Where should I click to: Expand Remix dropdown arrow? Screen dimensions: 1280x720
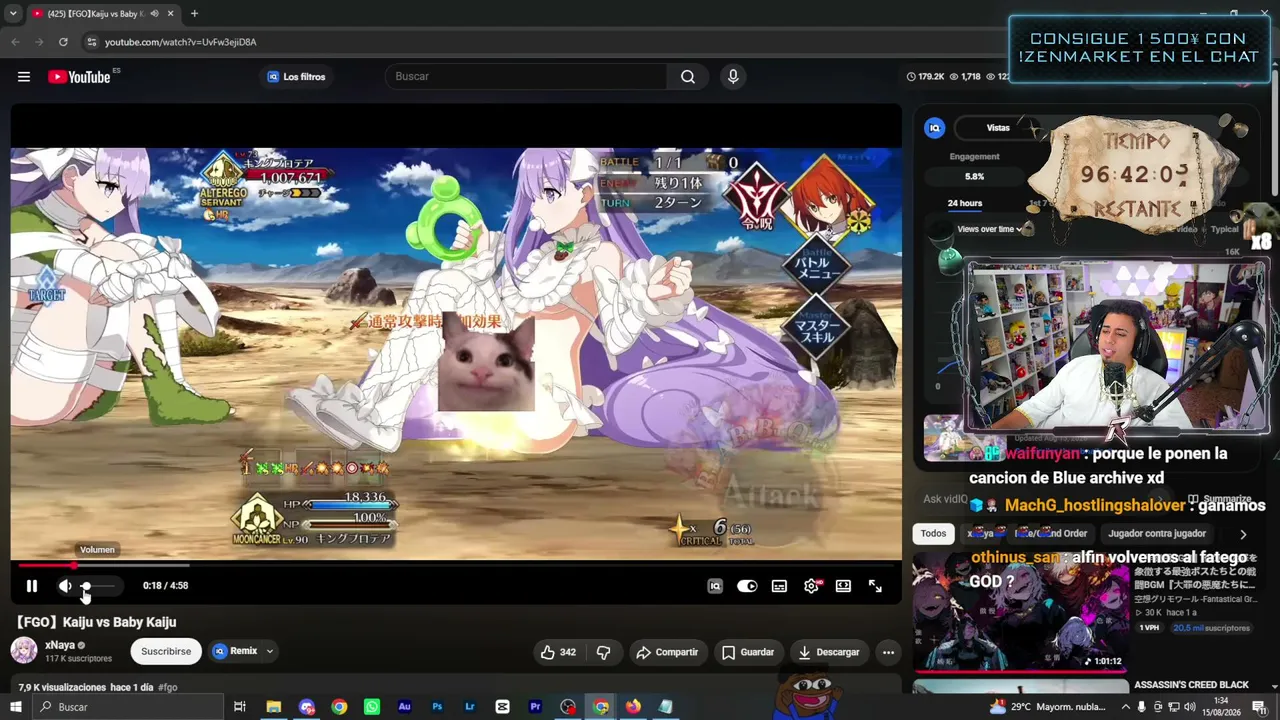click(269, 651)
